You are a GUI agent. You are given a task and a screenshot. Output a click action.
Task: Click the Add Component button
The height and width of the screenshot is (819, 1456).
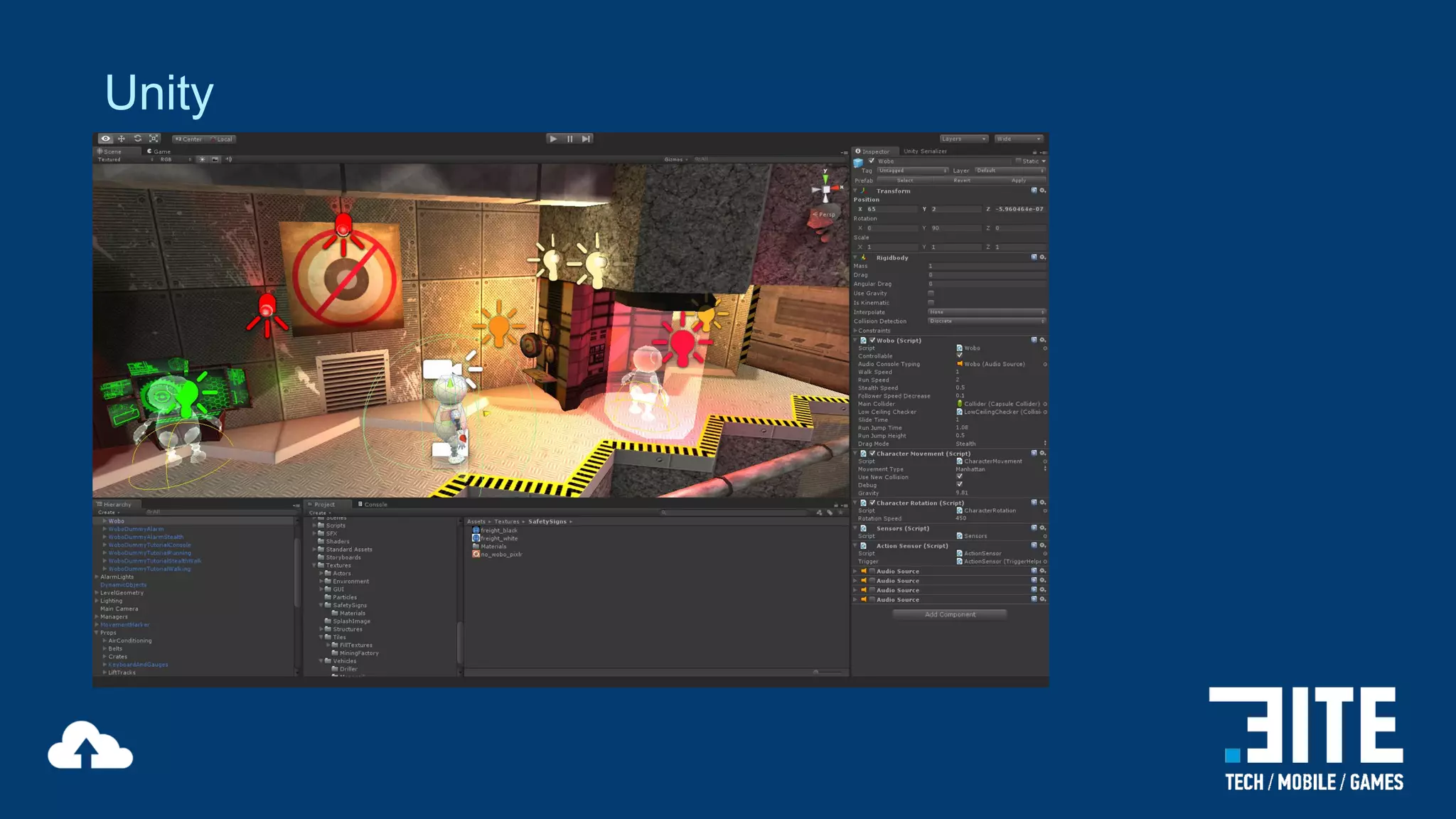pyautogui.click(x=950, y=614)
